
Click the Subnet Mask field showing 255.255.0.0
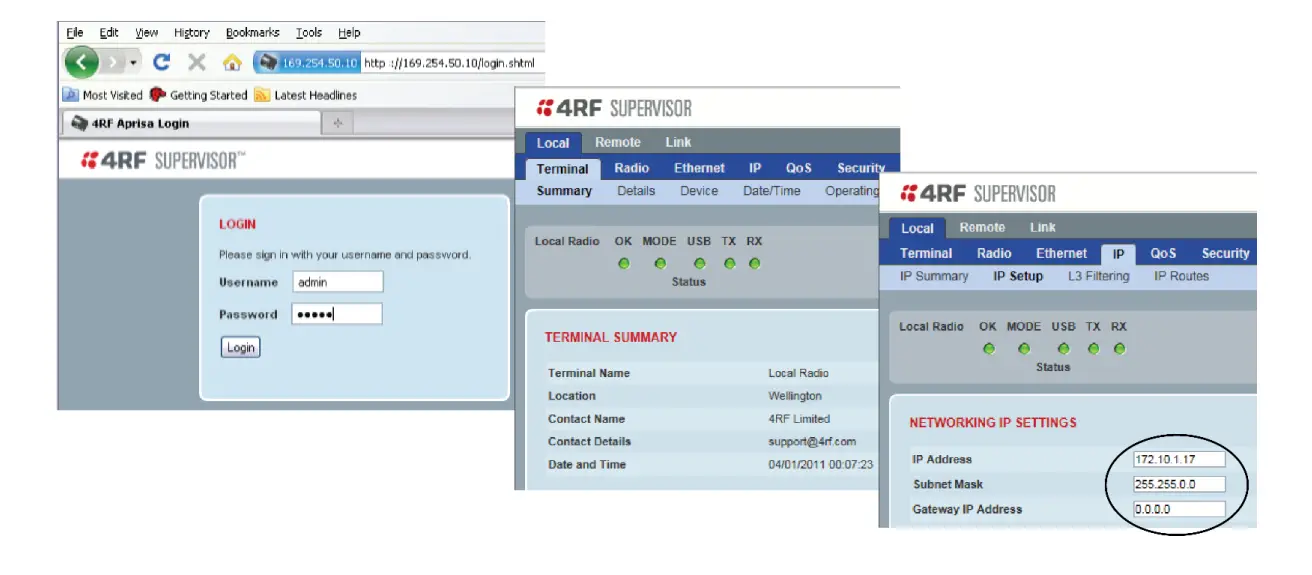click(x=1179, y=484)
